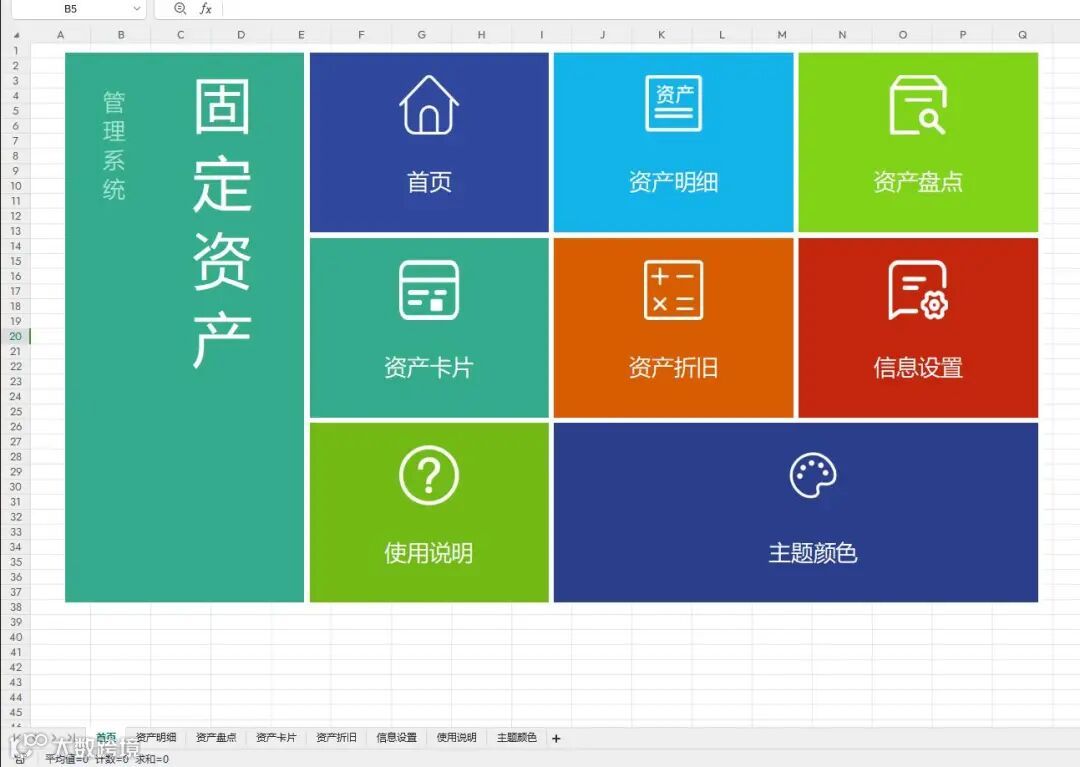Select row 40 header
Viewport: 1080px width, 767px height.
tap(15, 637)
